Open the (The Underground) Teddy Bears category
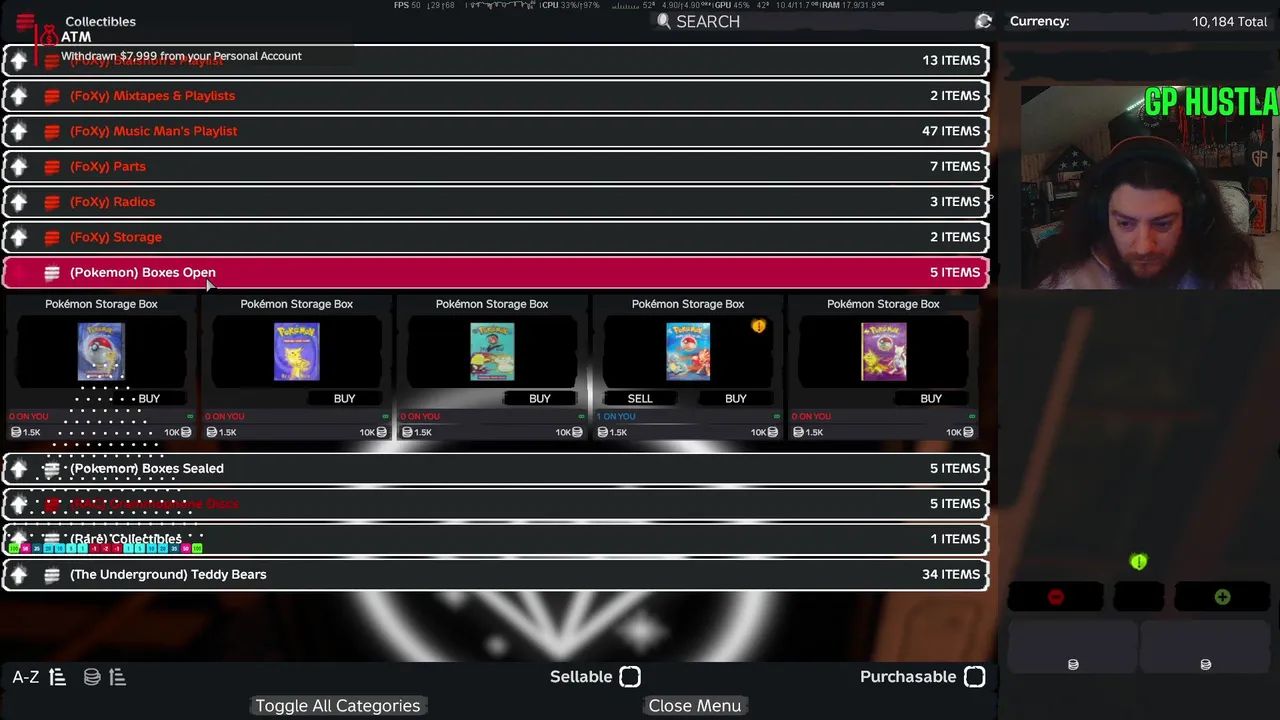This screenshot has width=1280, height=720. click(496, 575)
